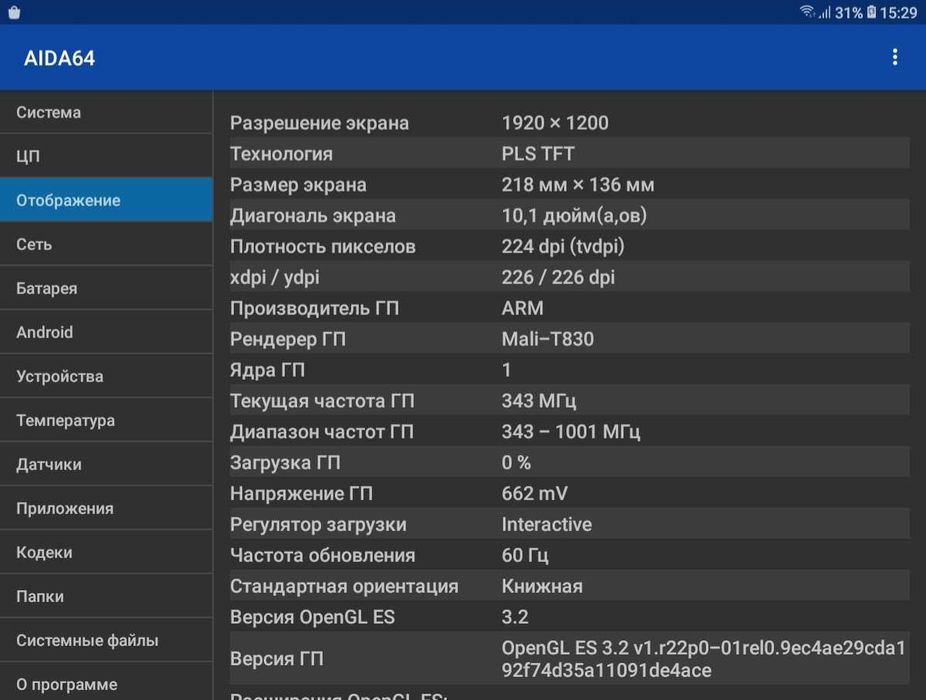The width and height of the screenshot is (926, 700).
Task: Open the Батарея section
Action: 106,288
